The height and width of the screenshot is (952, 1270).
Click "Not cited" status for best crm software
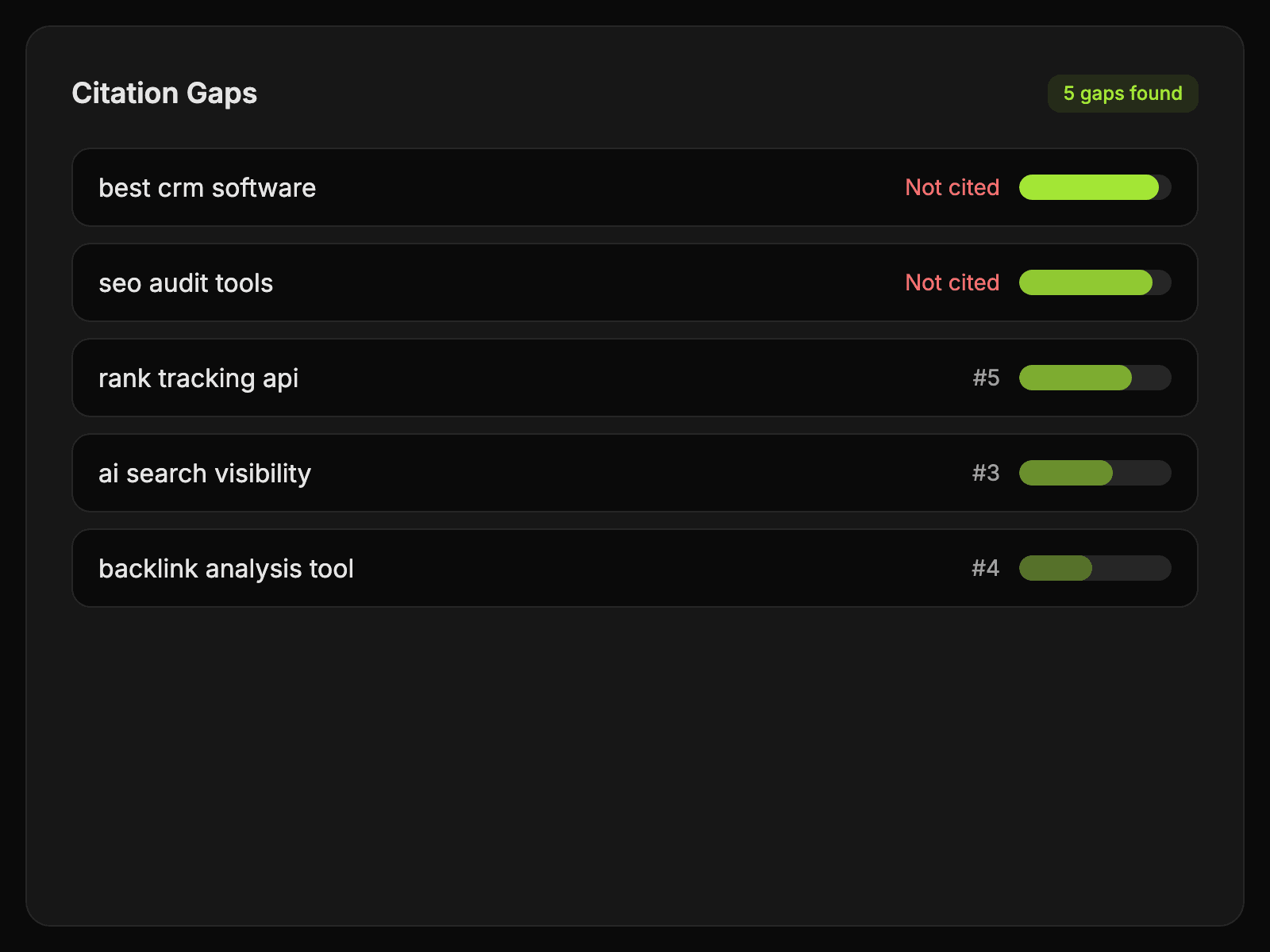tap(952, 188)
